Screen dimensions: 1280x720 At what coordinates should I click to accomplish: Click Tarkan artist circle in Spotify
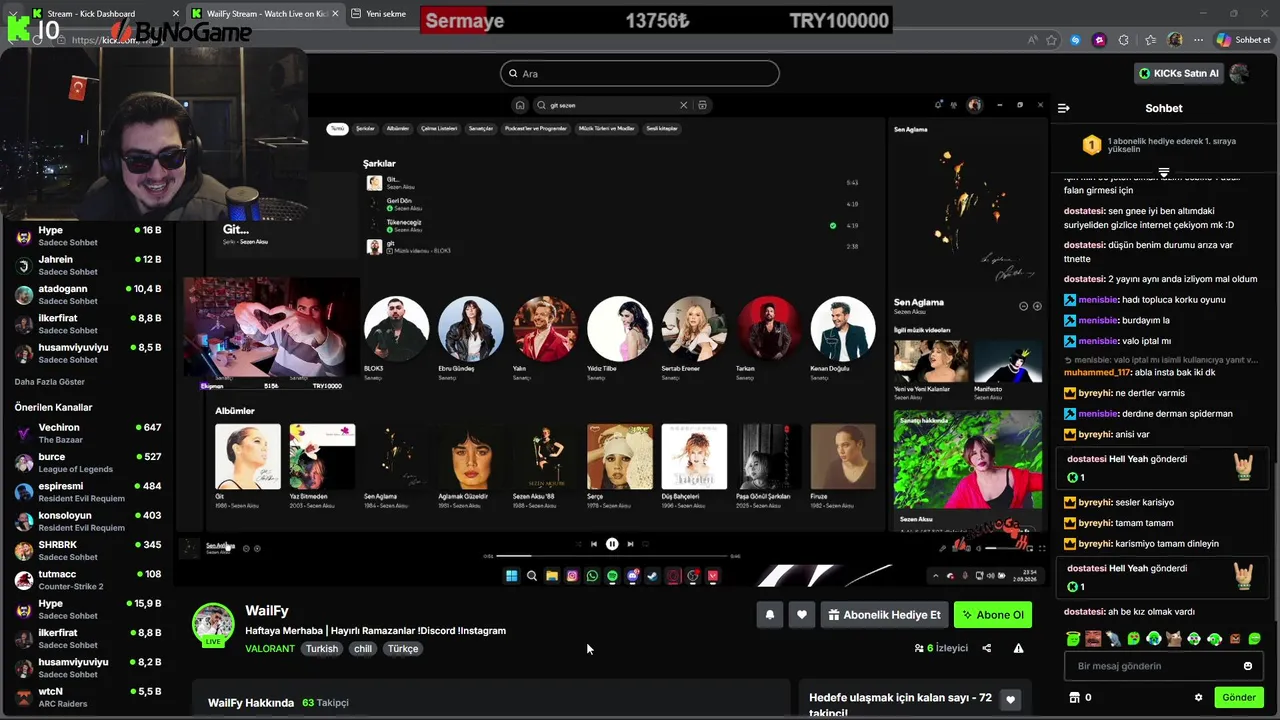(x=769, y=328)
